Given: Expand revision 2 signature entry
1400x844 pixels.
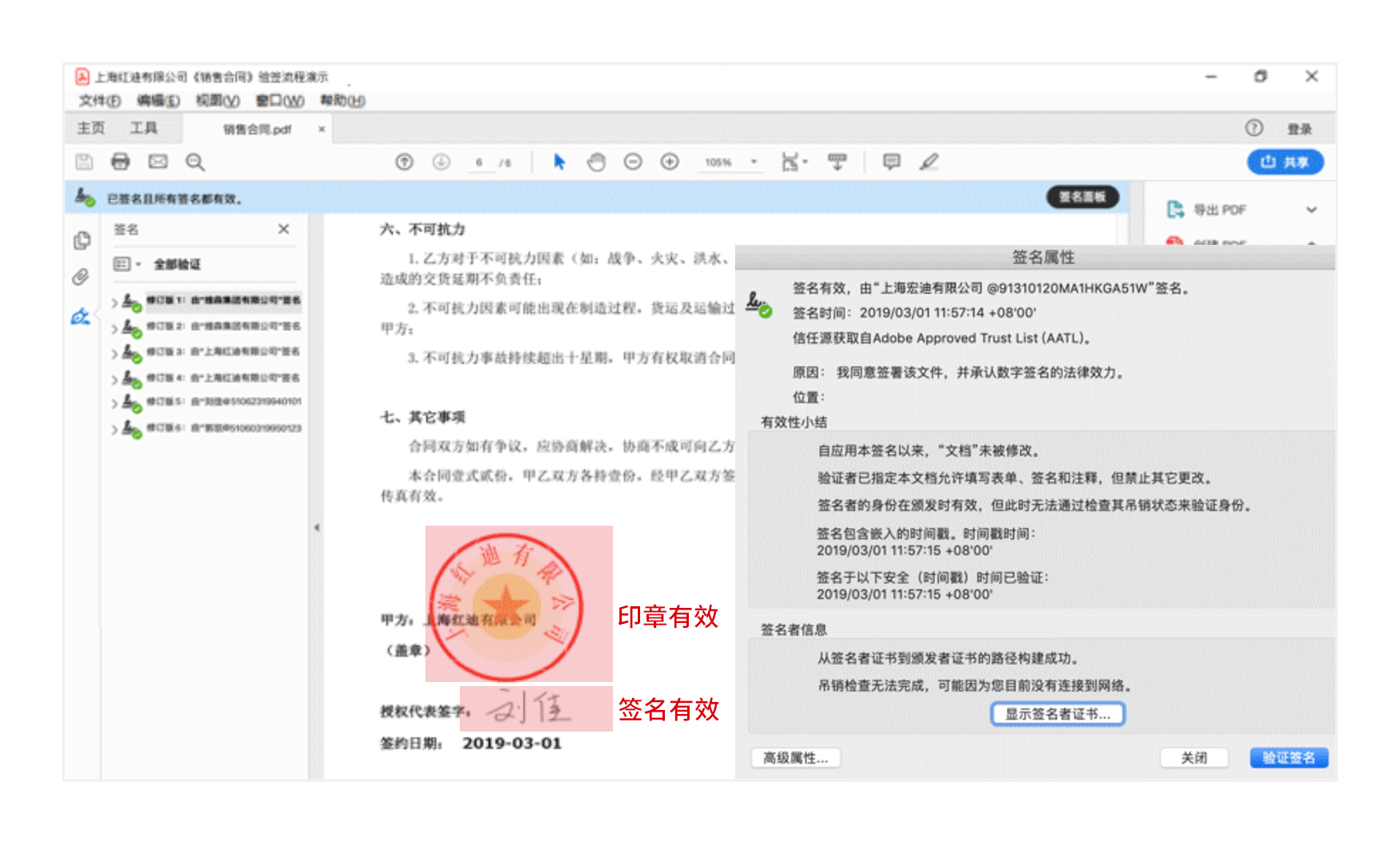Looking at the screenshot, I should [114, 328].
